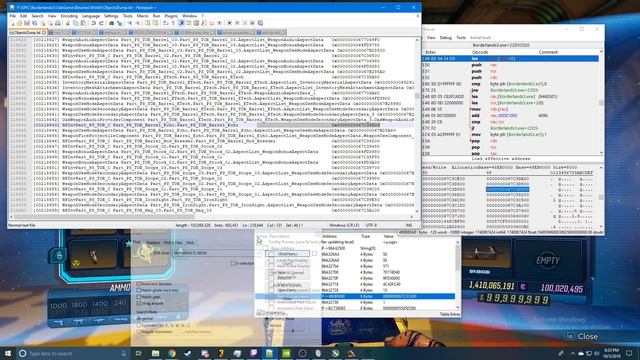
Task: Open the Plugins menu in Notepad++
Action: click(x=171, y=16)
